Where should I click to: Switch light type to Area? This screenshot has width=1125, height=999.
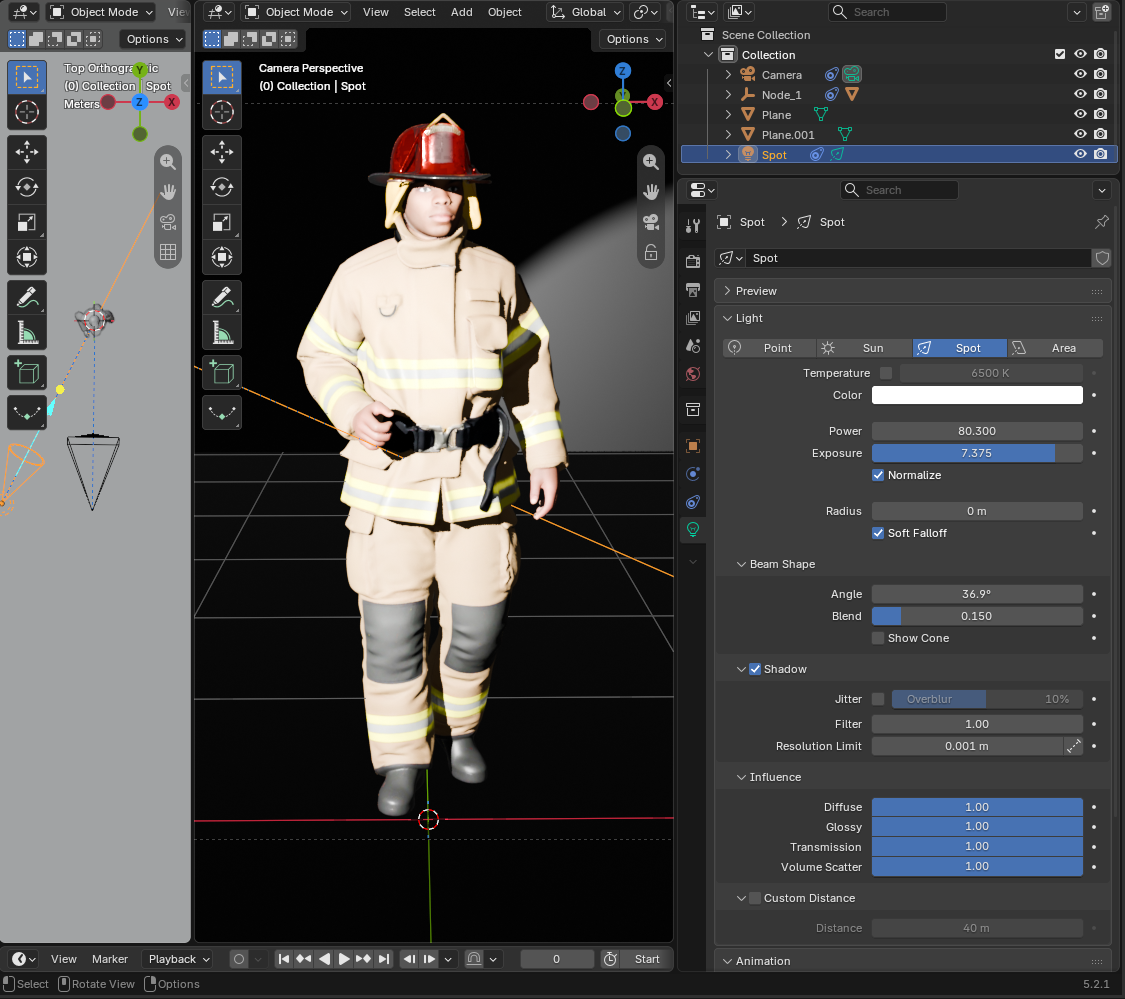pyautogui.click(x=1055, y=348)
